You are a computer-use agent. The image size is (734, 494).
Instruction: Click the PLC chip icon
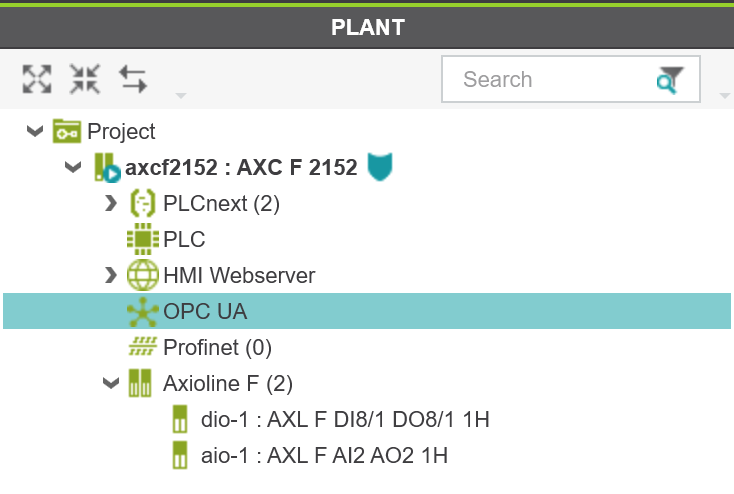(143, 239)
